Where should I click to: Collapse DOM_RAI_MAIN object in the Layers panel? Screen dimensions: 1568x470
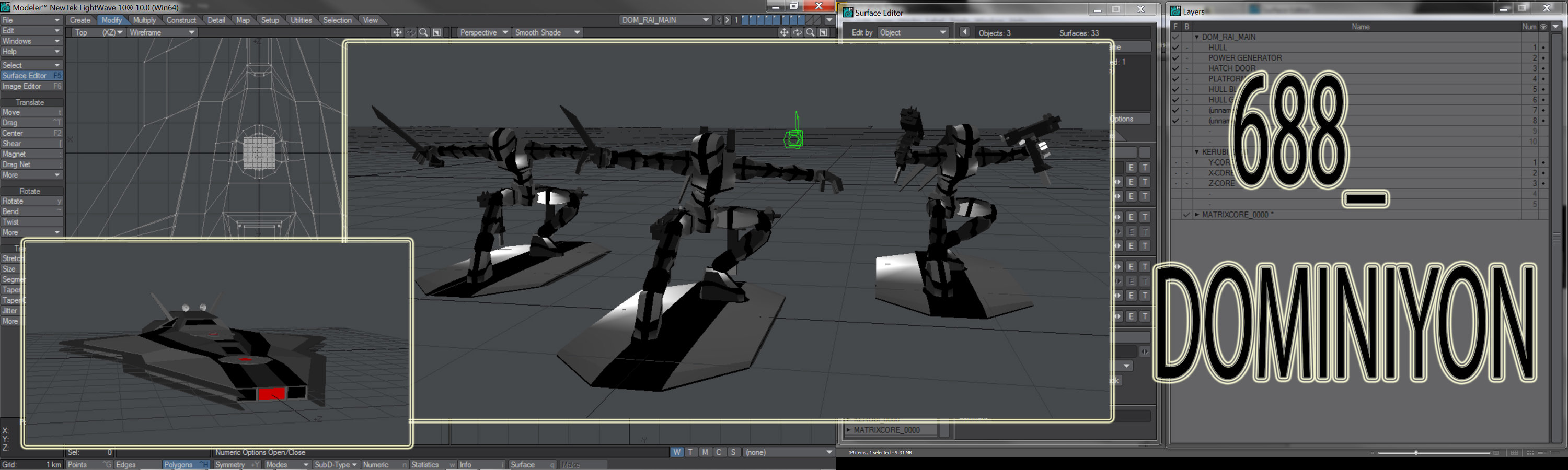(1197, 37)
